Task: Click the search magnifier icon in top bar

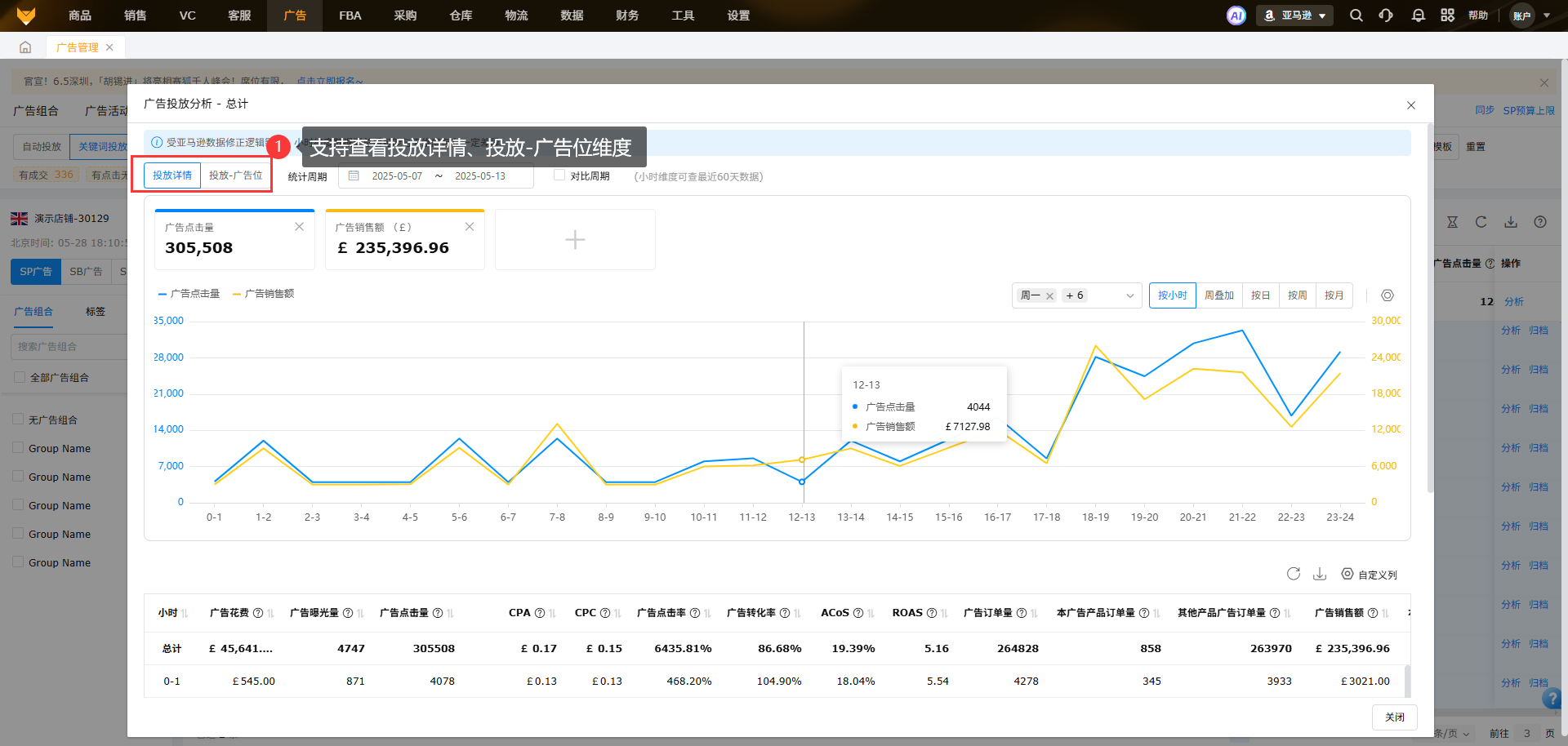Action: point(1356,16)
